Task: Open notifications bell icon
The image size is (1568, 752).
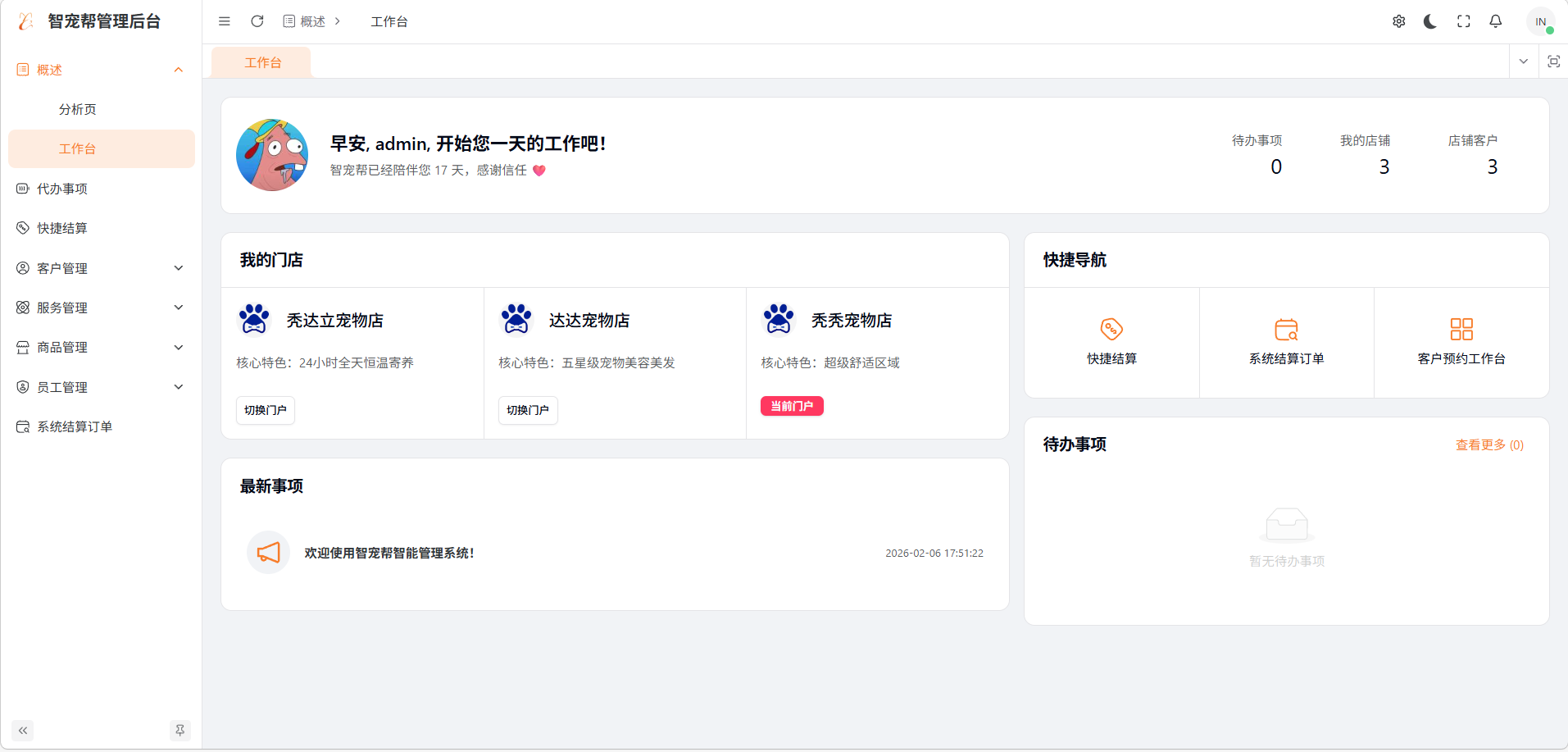Action: tap(1495, 21)
